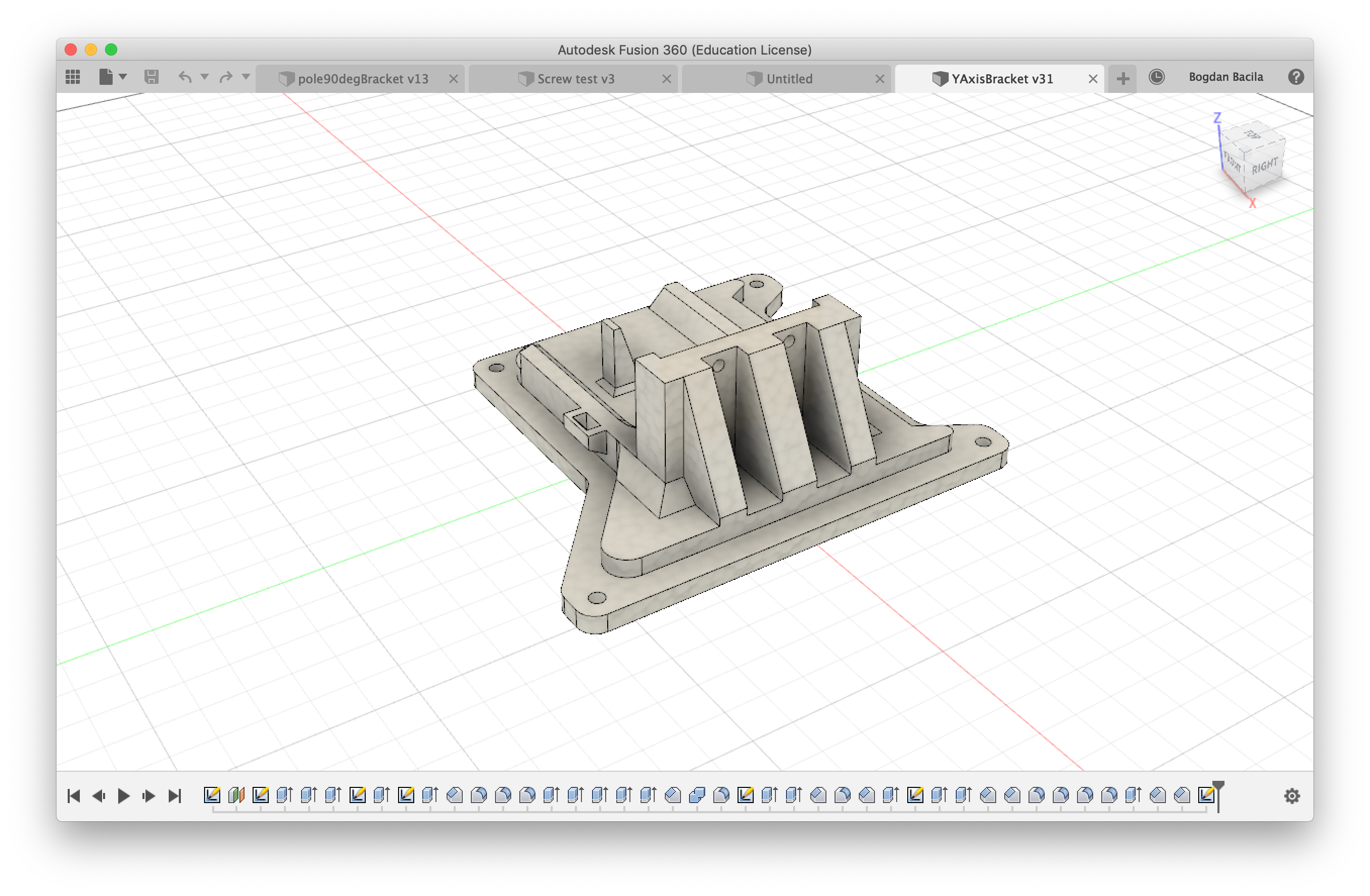The width and height of the screenshot is (1370, 896).
Task: Select the final sketch feature beside the timeline marker
Action: [x=1205, y=794]
